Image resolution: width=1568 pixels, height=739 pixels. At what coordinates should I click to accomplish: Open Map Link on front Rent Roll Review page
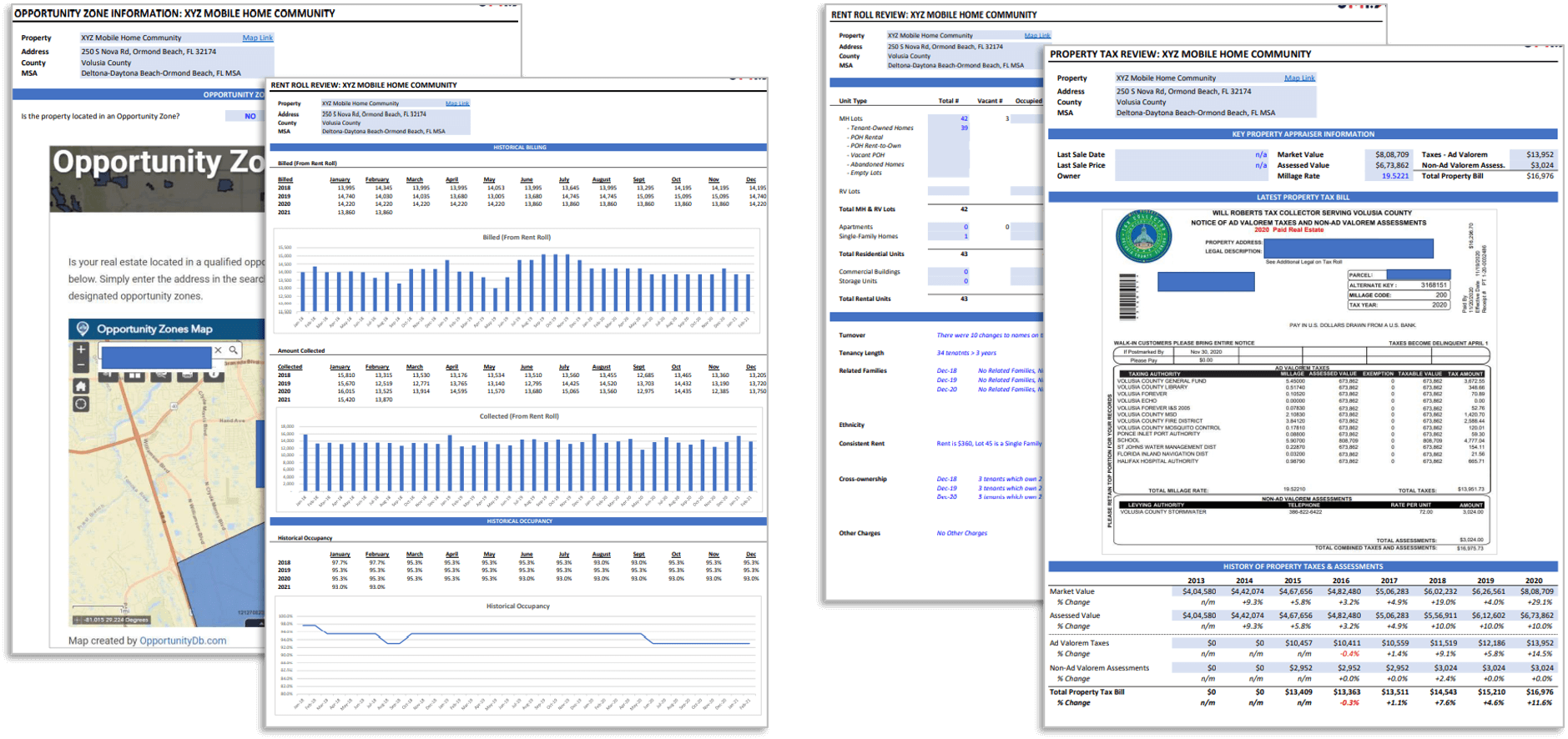[457, 103]
